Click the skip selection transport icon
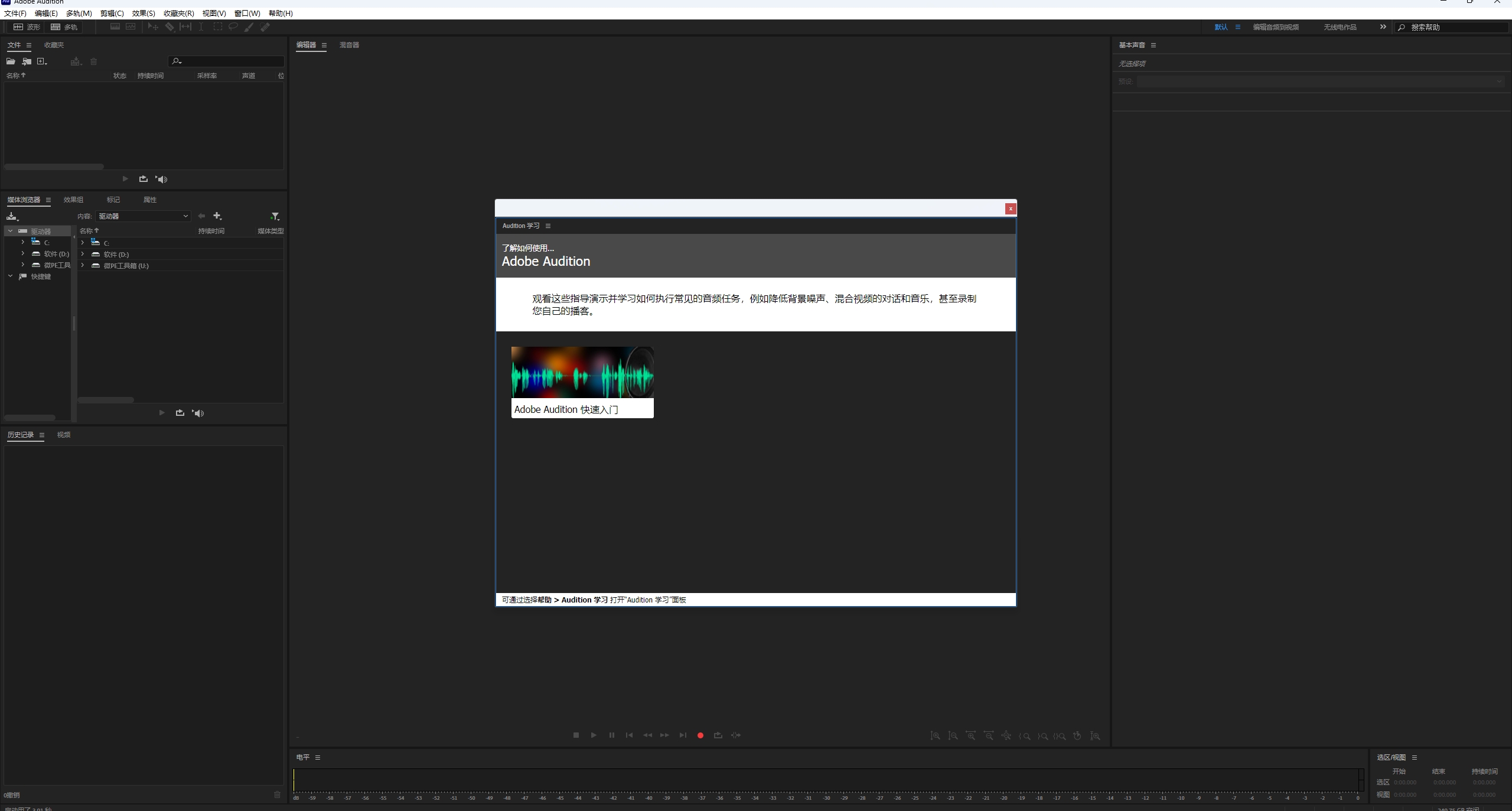This screenshot has height=811, width=1512. point(735,735)
